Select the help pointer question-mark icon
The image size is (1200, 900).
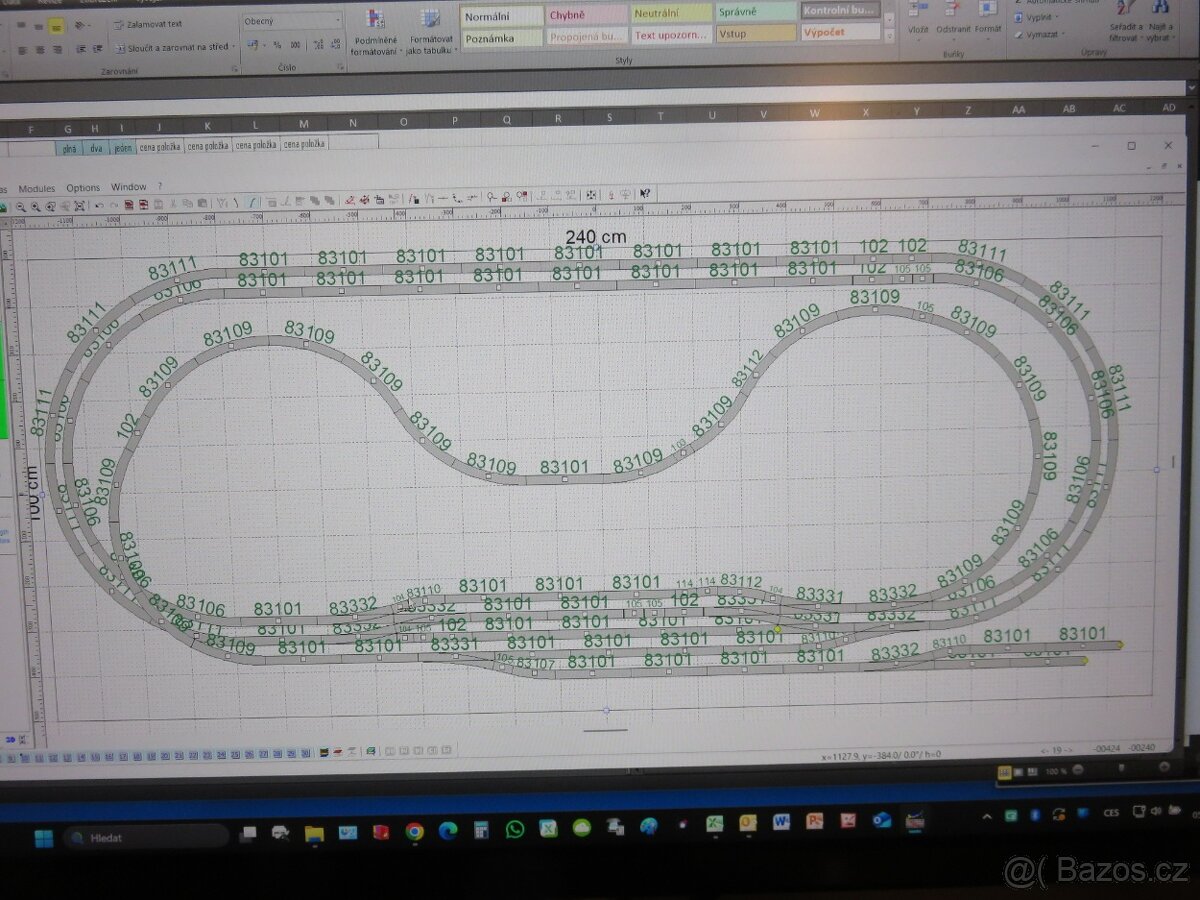pos(645,194)
